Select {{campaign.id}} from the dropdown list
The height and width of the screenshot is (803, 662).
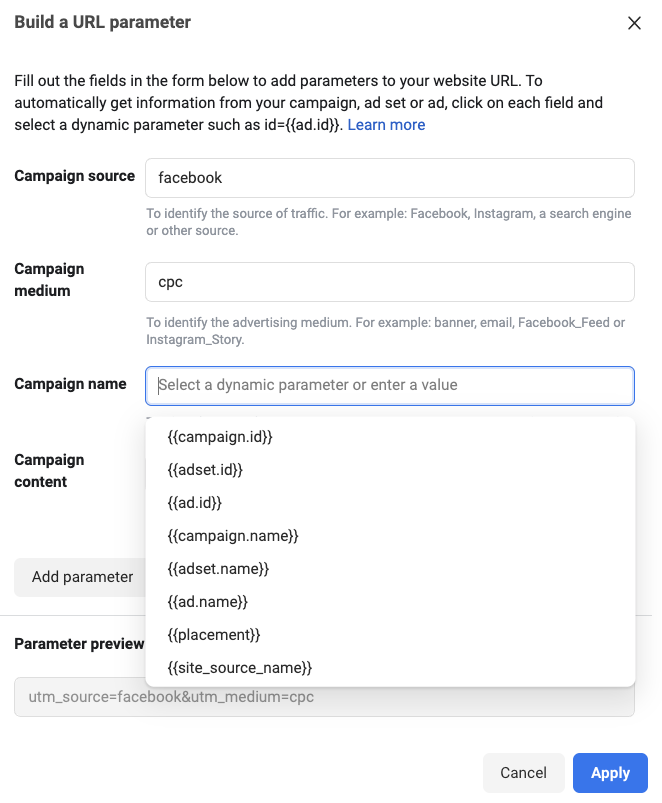[390, 437]
